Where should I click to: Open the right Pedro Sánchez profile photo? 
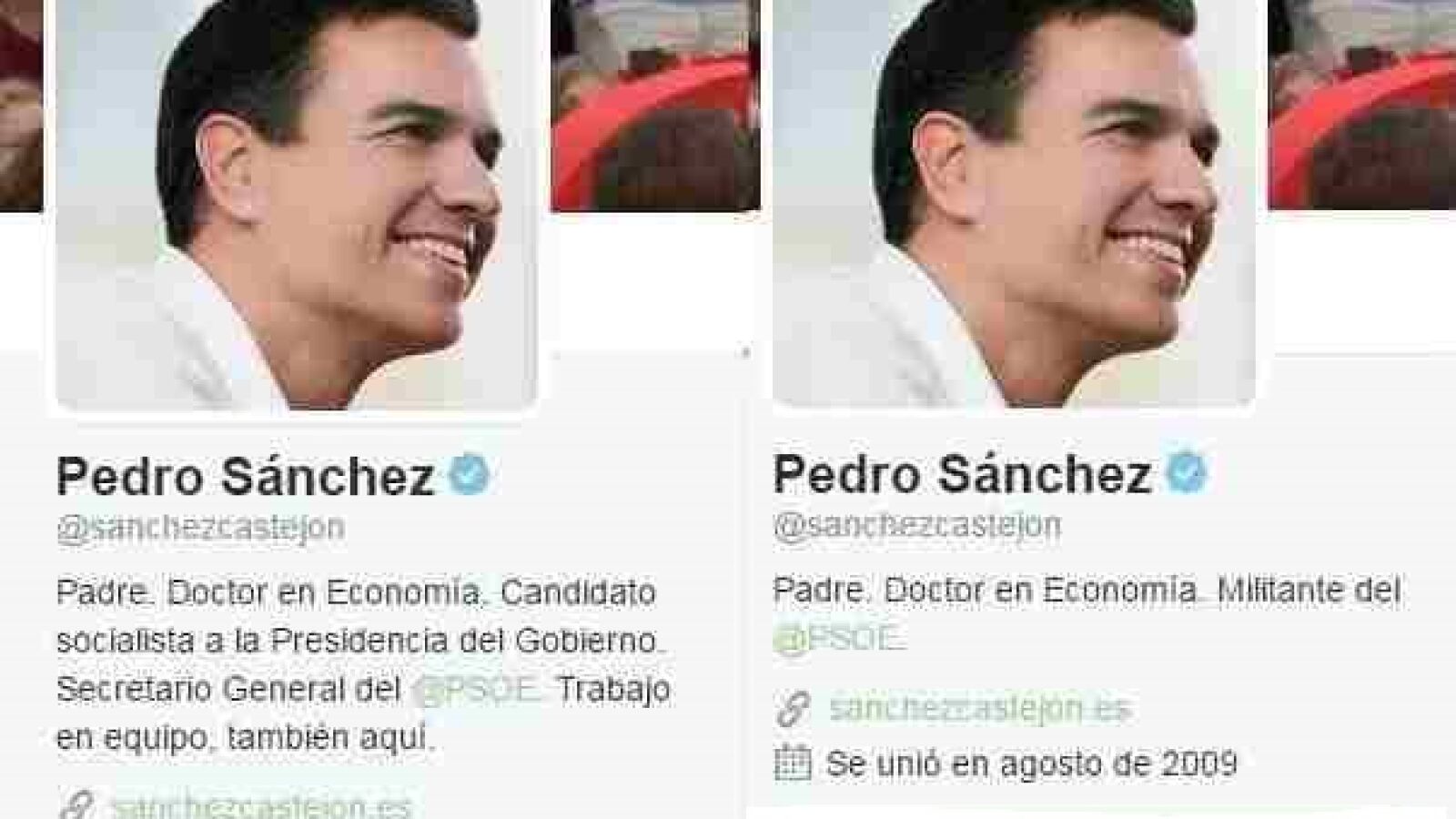pyautogui.click(x=1013, y=200)
